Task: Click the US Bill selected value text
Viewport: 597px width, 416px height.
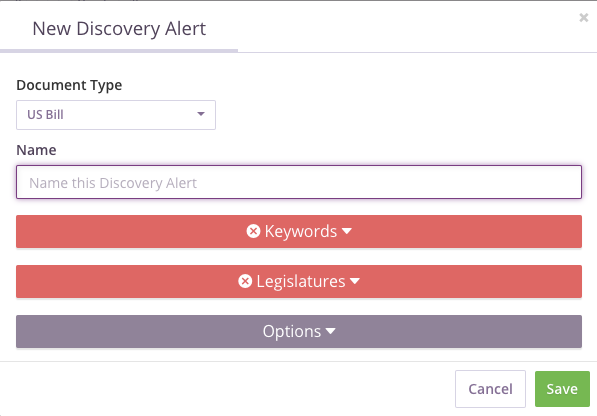Action: pyautogui.click(x=45, y=115)
